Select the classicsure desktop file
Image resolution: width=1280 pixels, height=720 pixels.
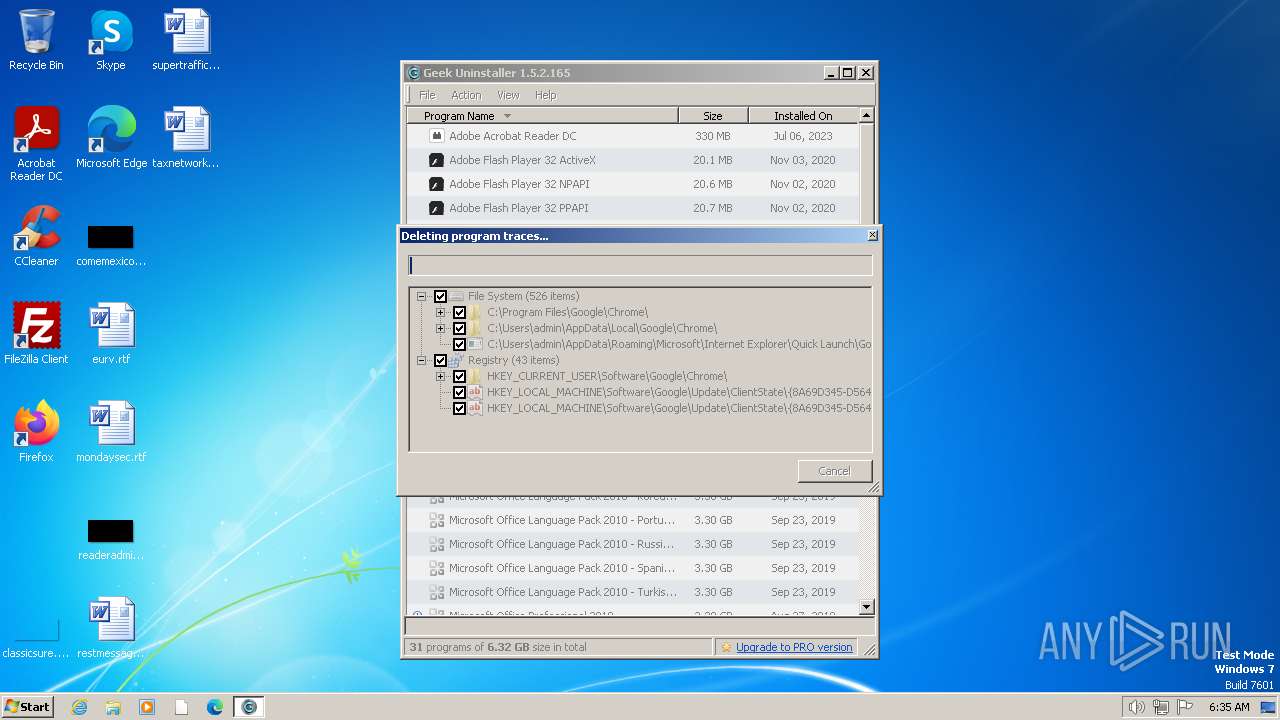[x=36, y=638]
